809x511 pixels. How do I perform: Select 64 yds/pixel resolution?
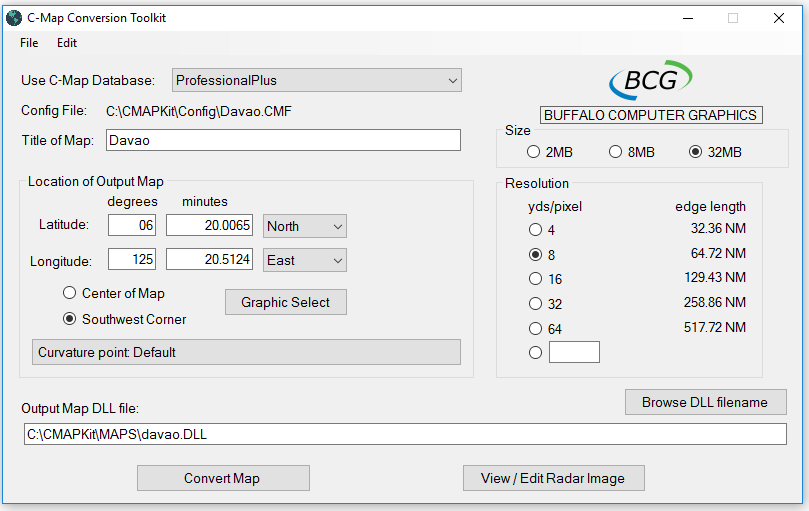click(x=535, y=328)
